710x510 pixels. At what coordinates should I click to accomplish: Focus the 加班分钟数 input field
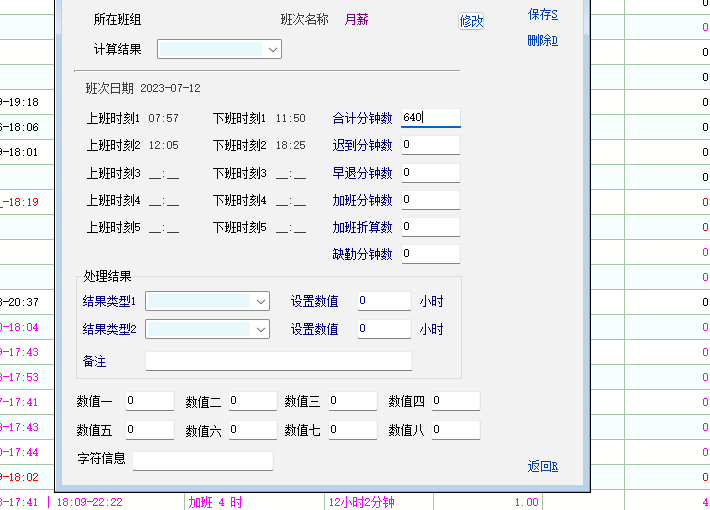tap(430, 200)
